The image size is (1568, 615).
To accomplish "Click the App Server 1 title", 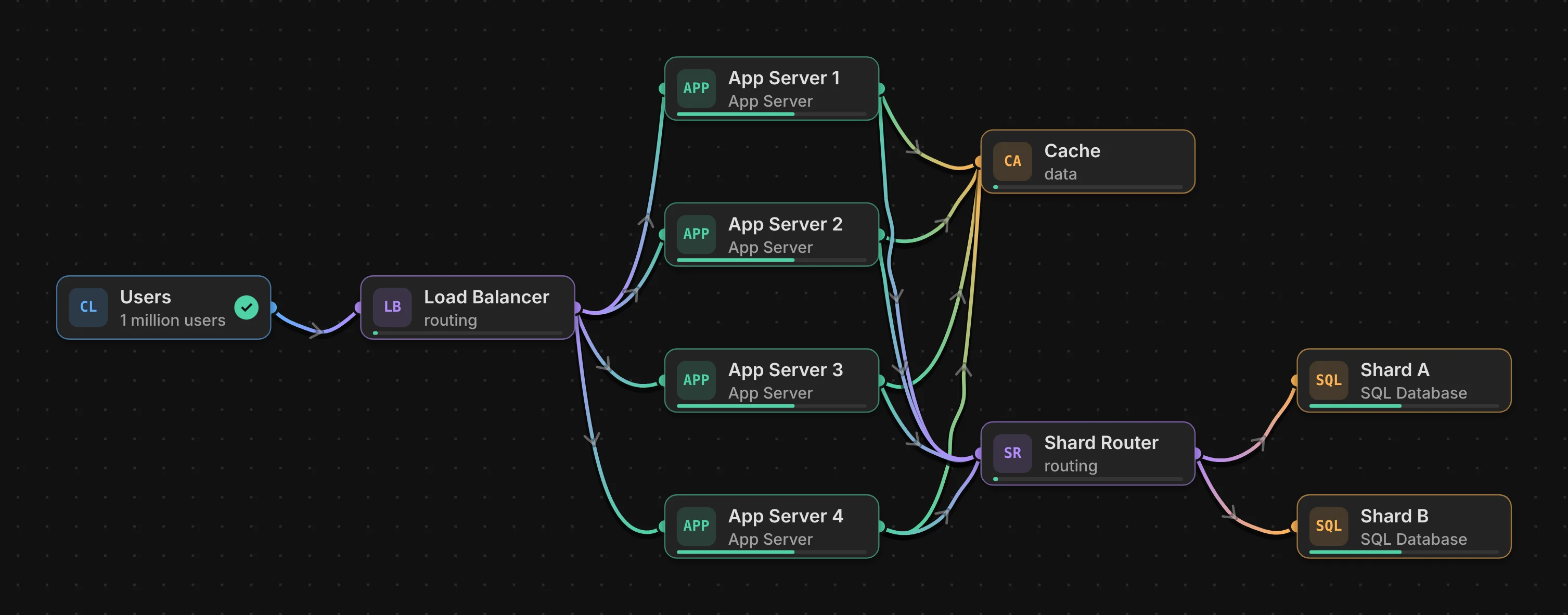I will coord(784,78).
